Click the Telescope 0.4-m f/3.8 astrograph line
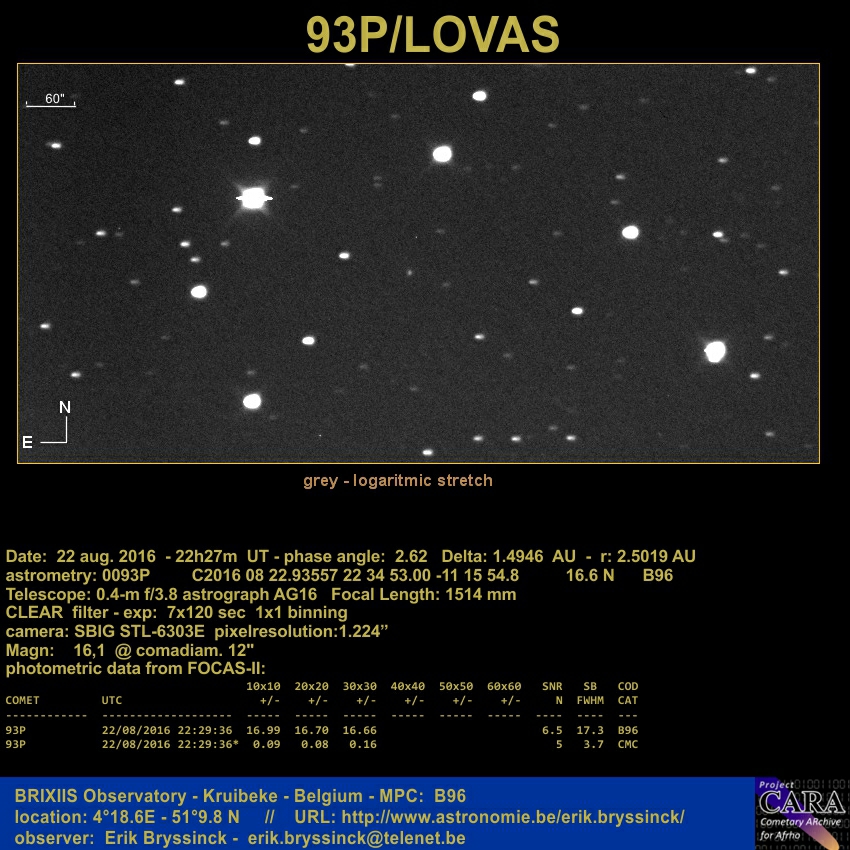 point(161,595)
